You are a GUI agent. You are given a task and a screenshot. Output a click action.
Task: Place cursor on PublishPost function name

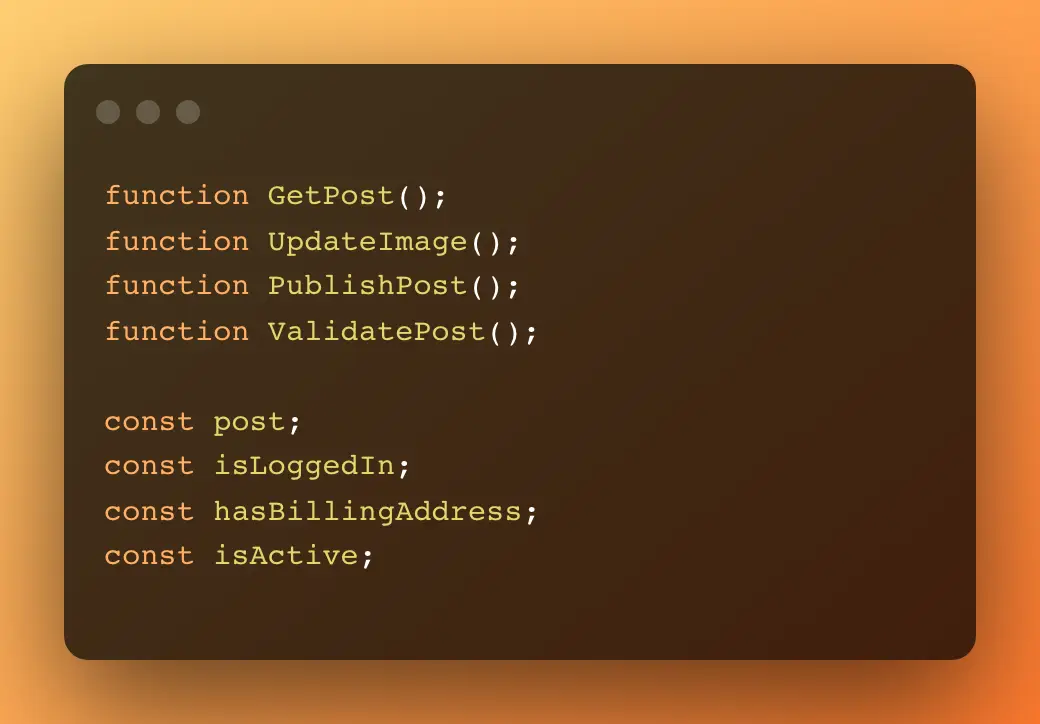(x=367, y=286)
